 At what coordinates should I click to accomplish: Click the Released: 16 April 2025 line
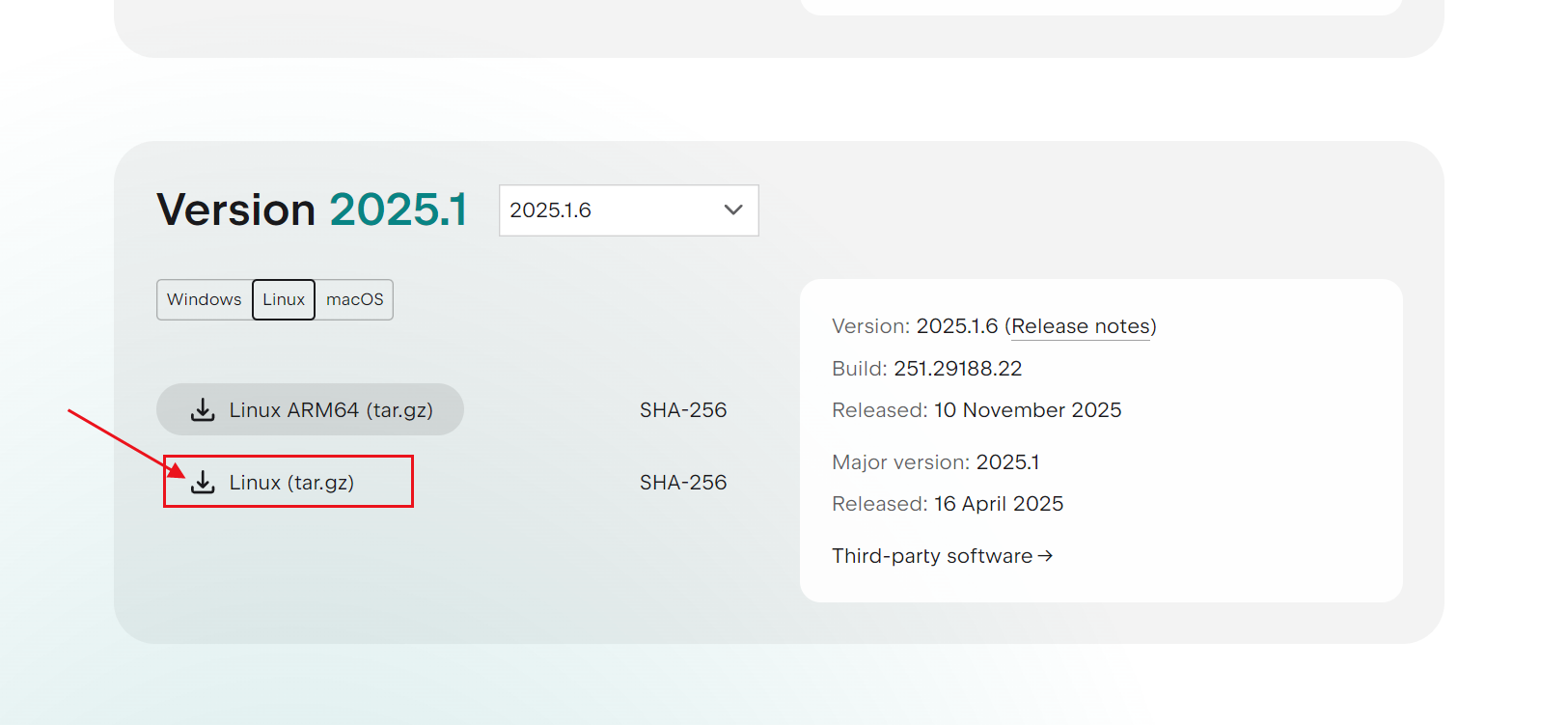[x=948, y=504]
